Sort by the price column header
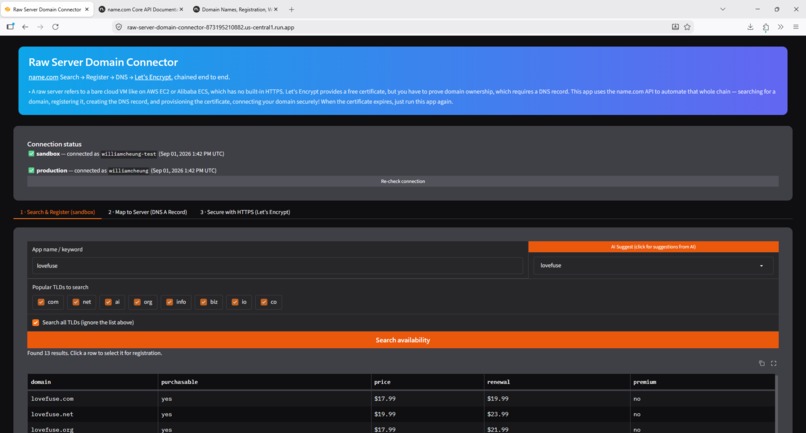This screenshot has height=433, width=806. (427, 382)
